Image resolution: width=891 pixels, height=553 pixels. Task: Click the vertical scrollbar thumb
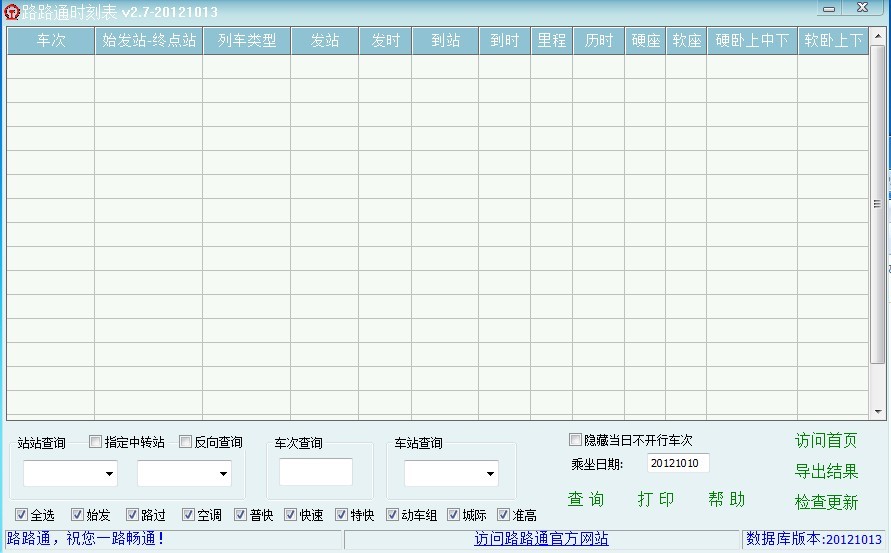coord(878,203)
